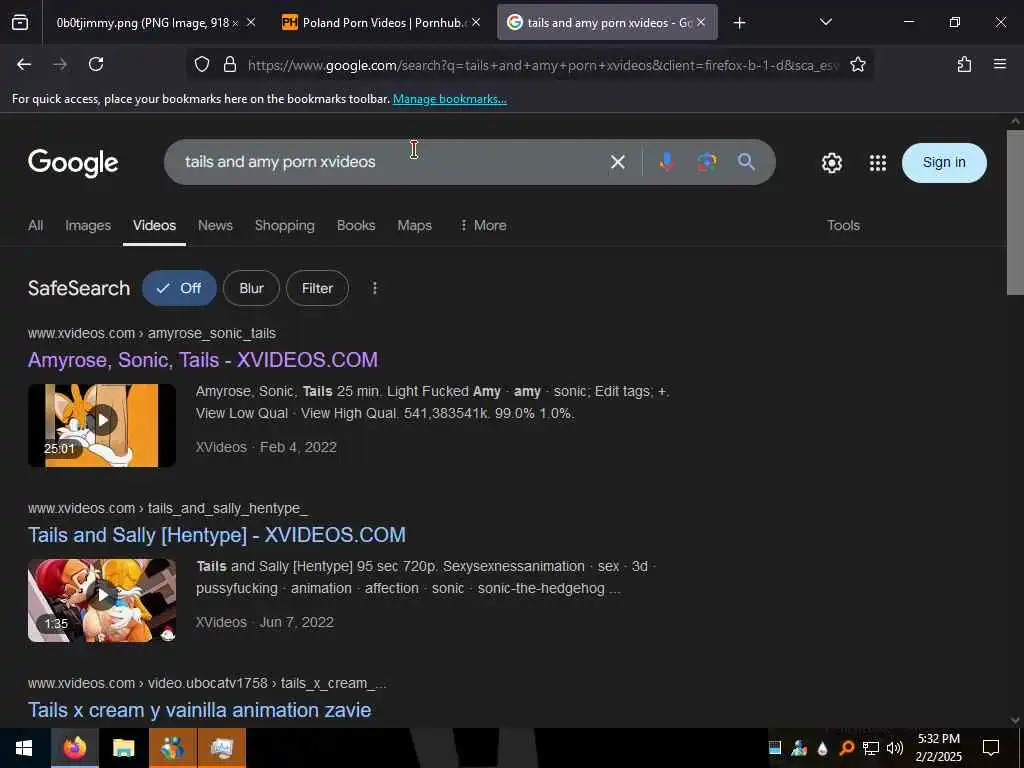
Task: Open File Explorer from the taskbar
Action: point(123,748)
